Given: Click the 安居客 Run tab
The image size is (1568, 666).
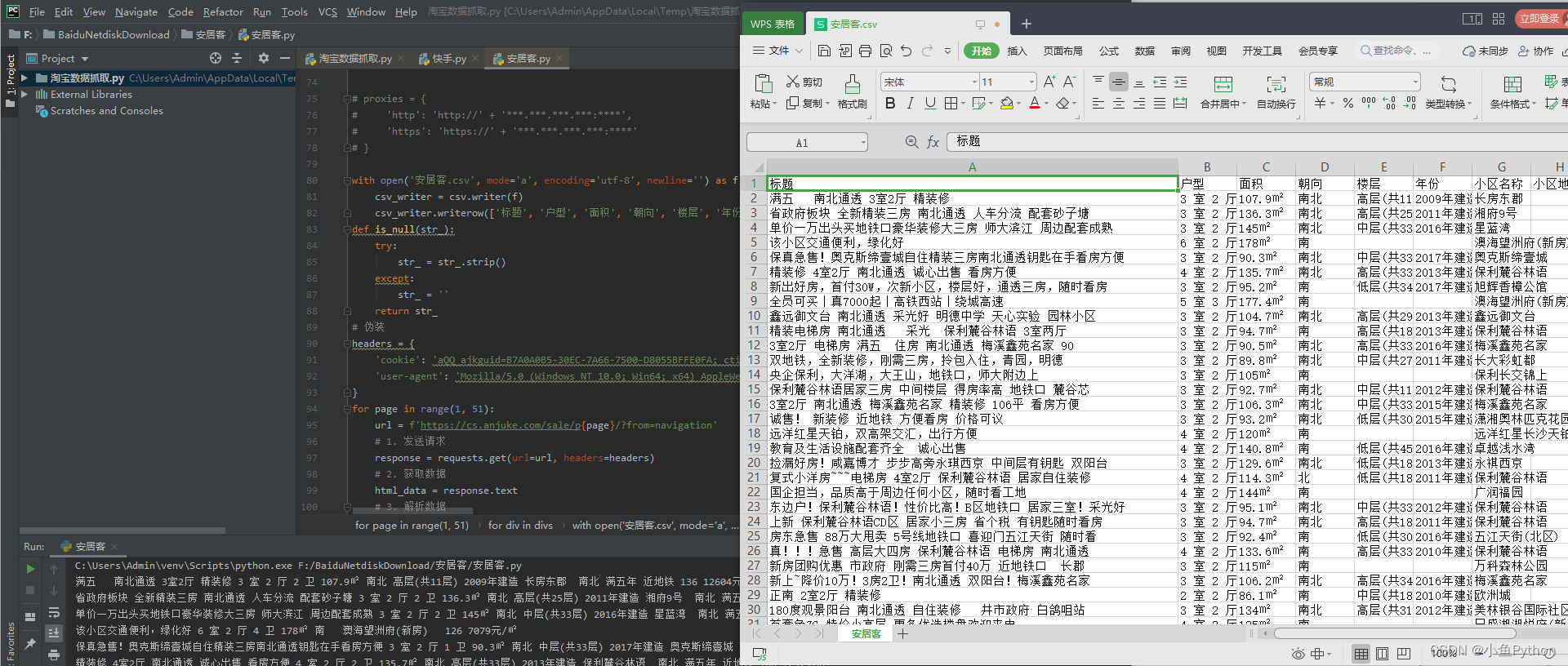Looking at the screenshot, I should click(x=89, y=546).
